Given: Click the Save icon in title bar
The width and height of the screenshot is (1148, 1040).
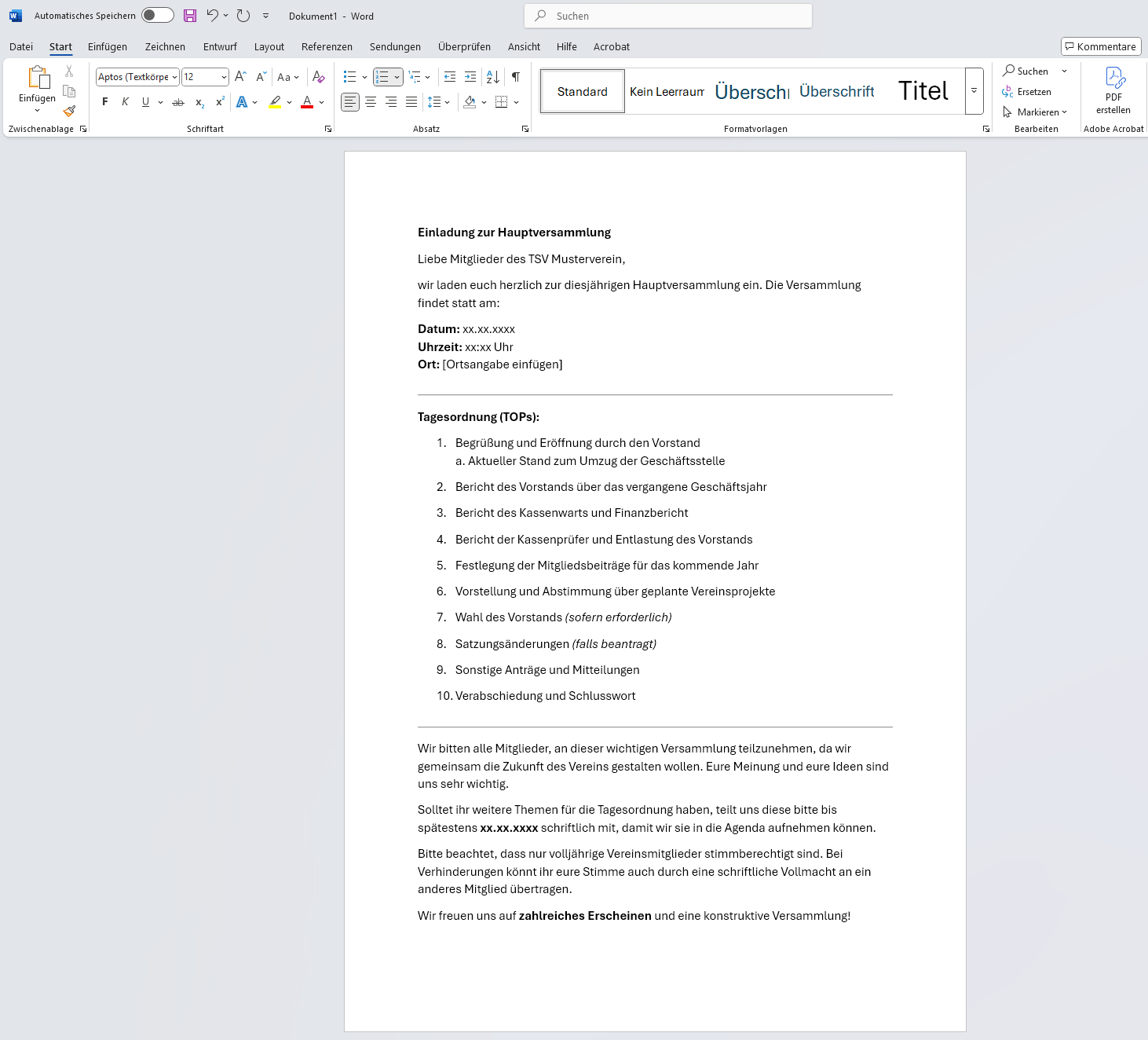Looking at the screenshot, I should pyautogui.click(x=190, y=16).
